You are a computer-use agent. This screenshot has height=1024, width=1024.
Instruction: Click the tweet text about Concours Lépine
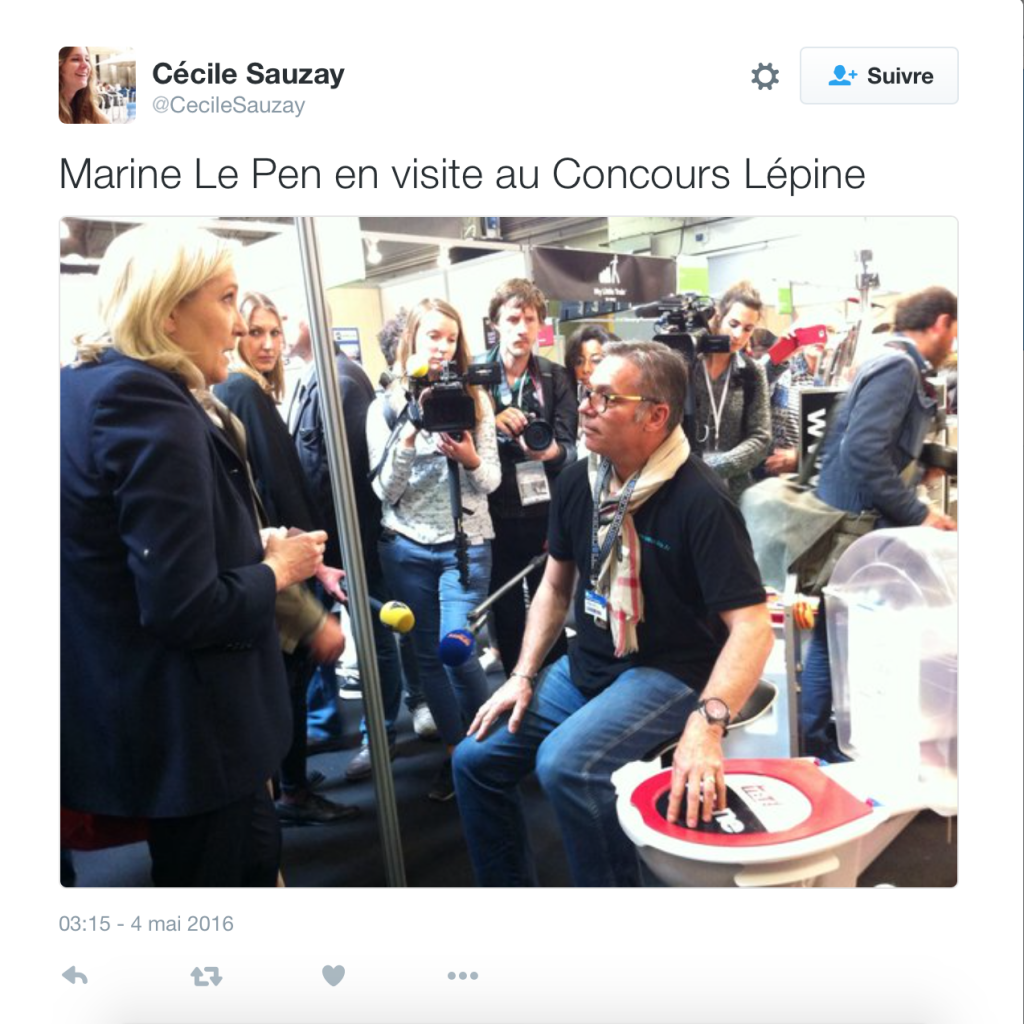point(462,174)
